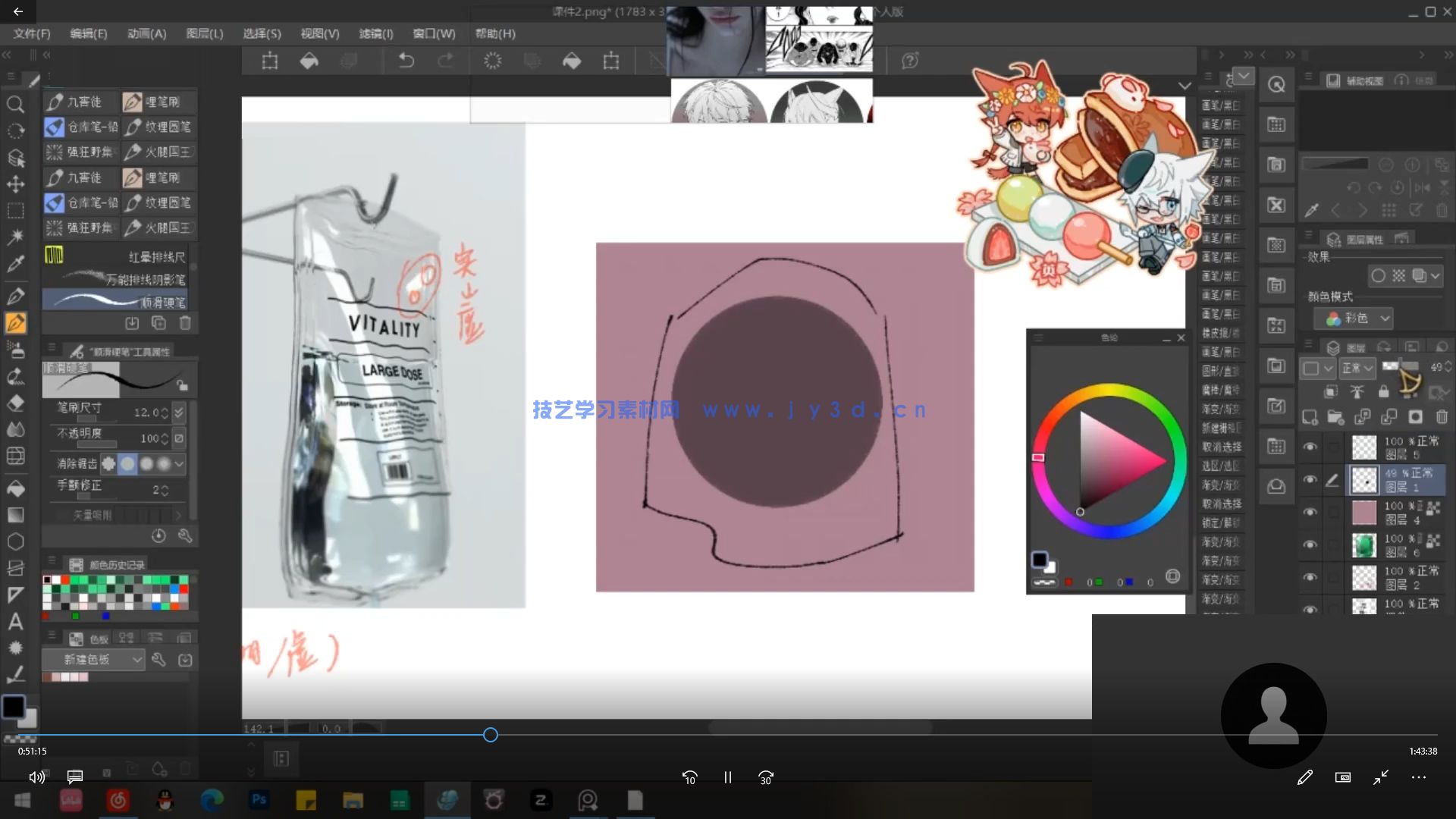The height and width of the screenshot is (819, 1456).
Task: Click the 取消选择 command in the action list
Action: 1222,447
